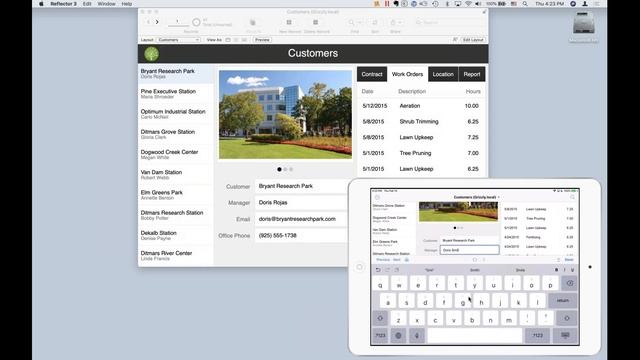Select Pine Executive Station in customer list
This screenshot has height=360, width=640.
pos(176,94)
